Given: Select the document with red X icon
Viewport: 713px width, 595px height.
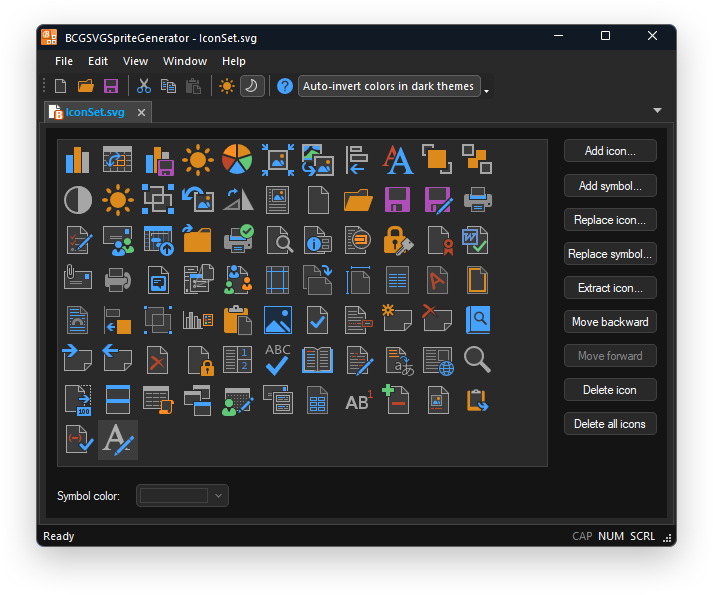Looking at the screenshot, I should click(x=157, y=360).
